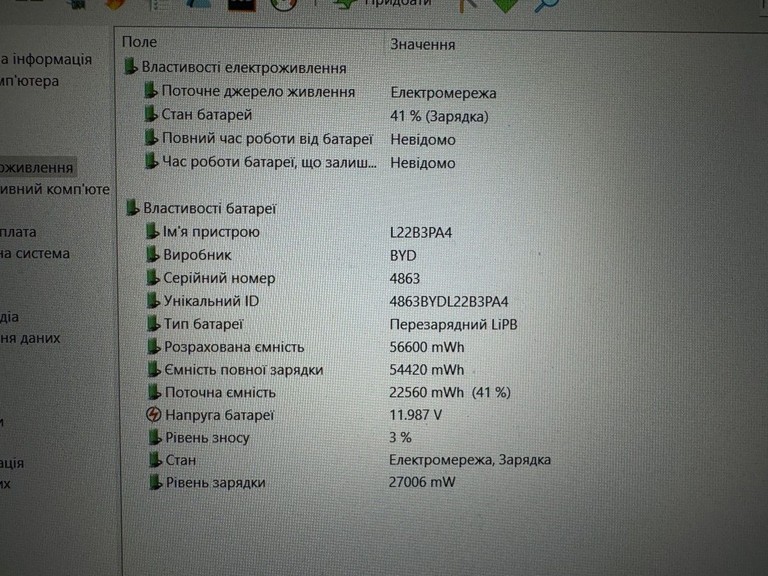This screenshot has width=768, height=576.
Task: Click the icon next to Ім'я пристрою
Action: tap(152, 231)
